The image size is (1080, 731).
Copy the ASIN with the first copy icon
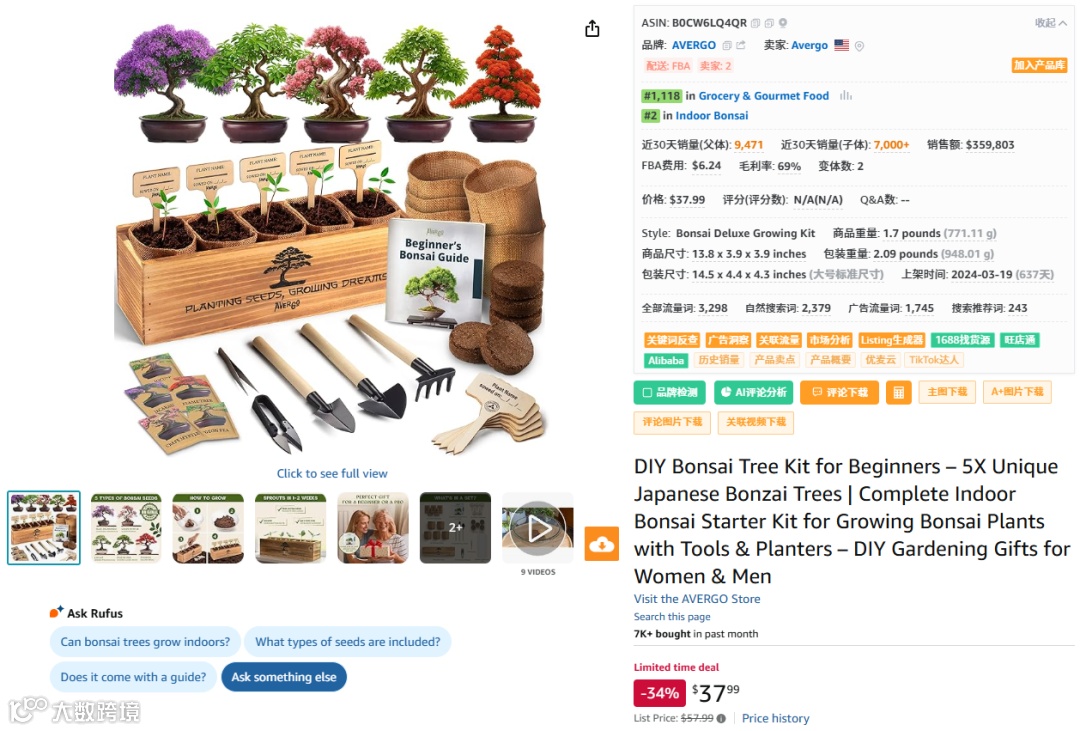pyautogui.click(x=755, y=23)
